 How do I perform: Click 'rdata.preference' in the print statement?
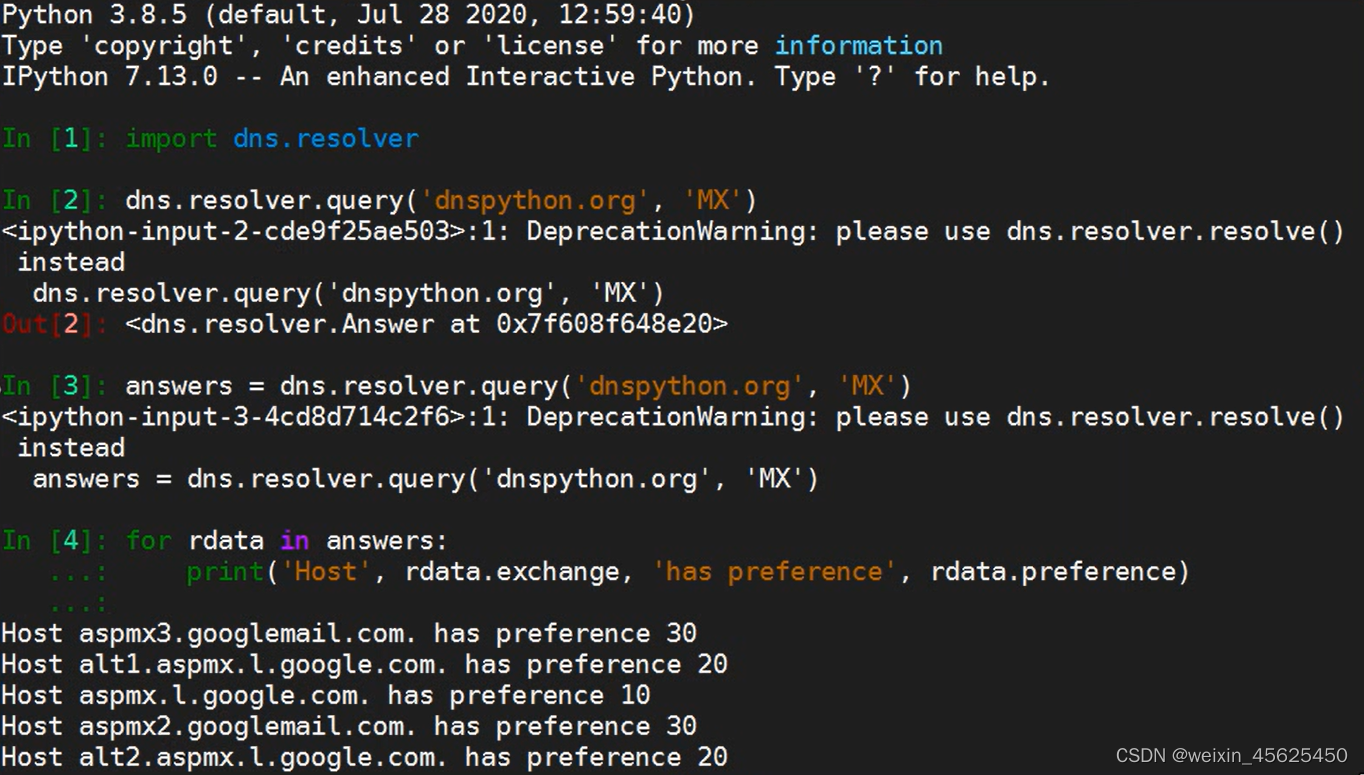pyautogui.click(x=1053, y=572)
